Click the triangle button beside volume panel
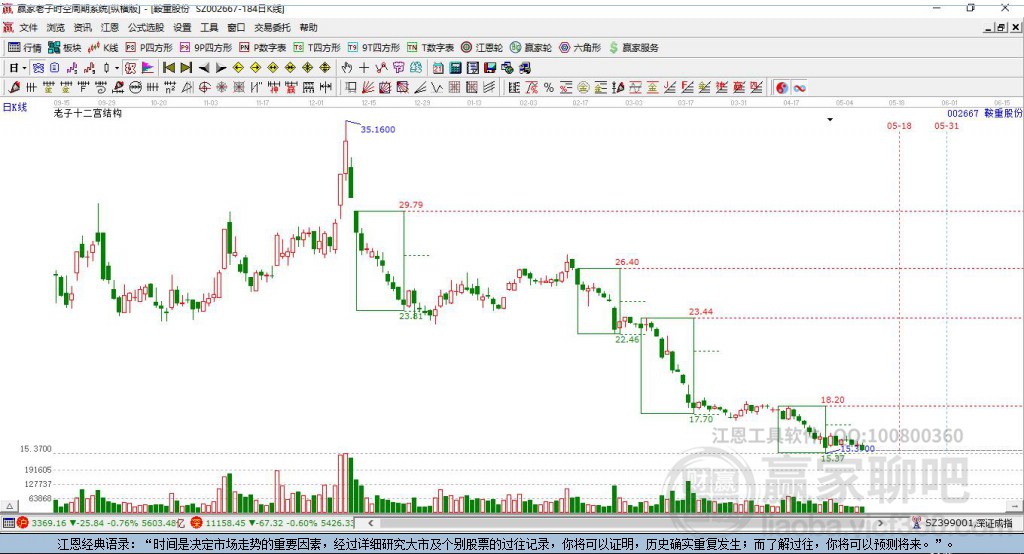1024x554 pixels. click(9, 506)
